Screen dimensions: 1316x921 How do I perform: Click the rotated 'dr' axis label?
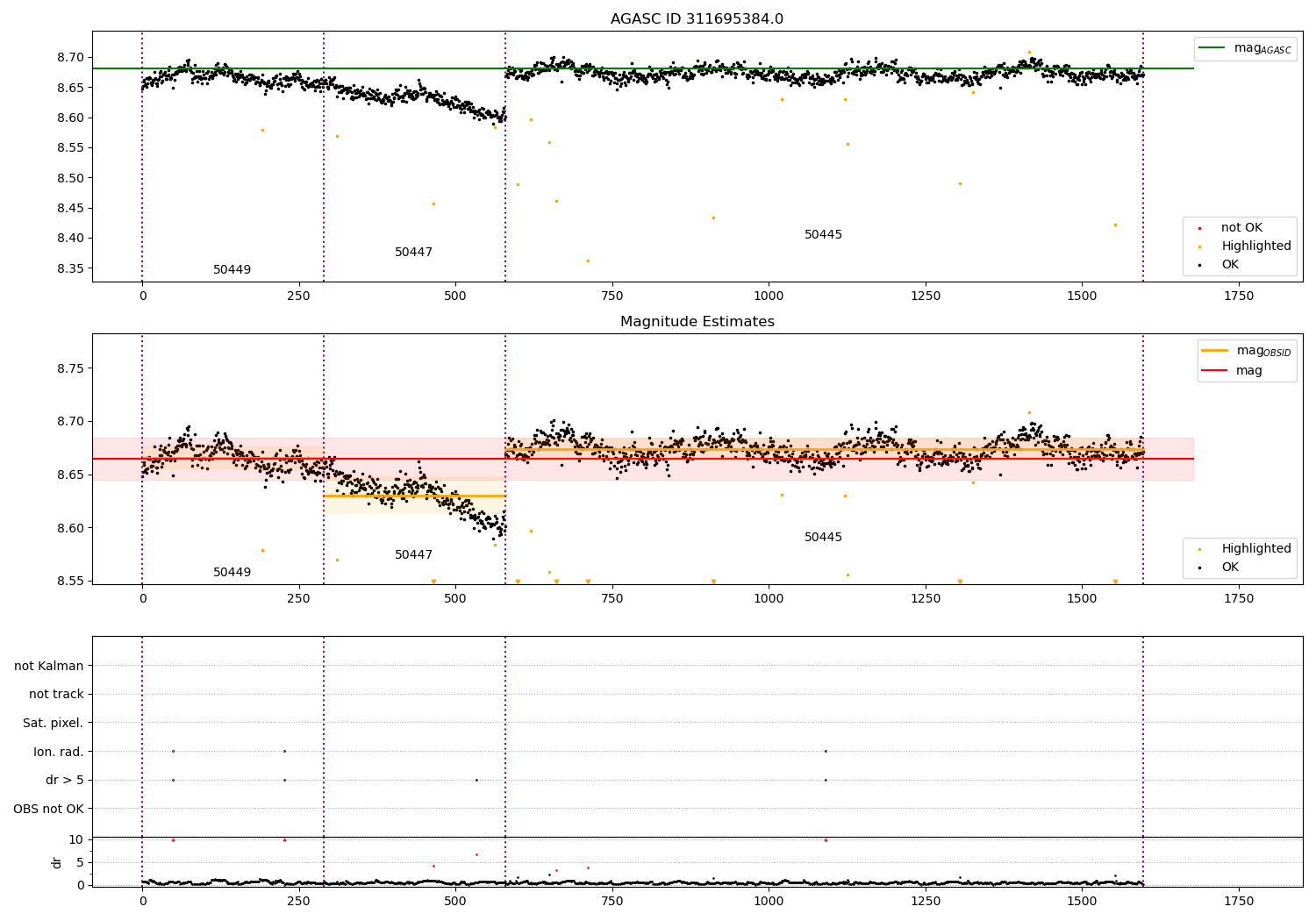[57, 862]
